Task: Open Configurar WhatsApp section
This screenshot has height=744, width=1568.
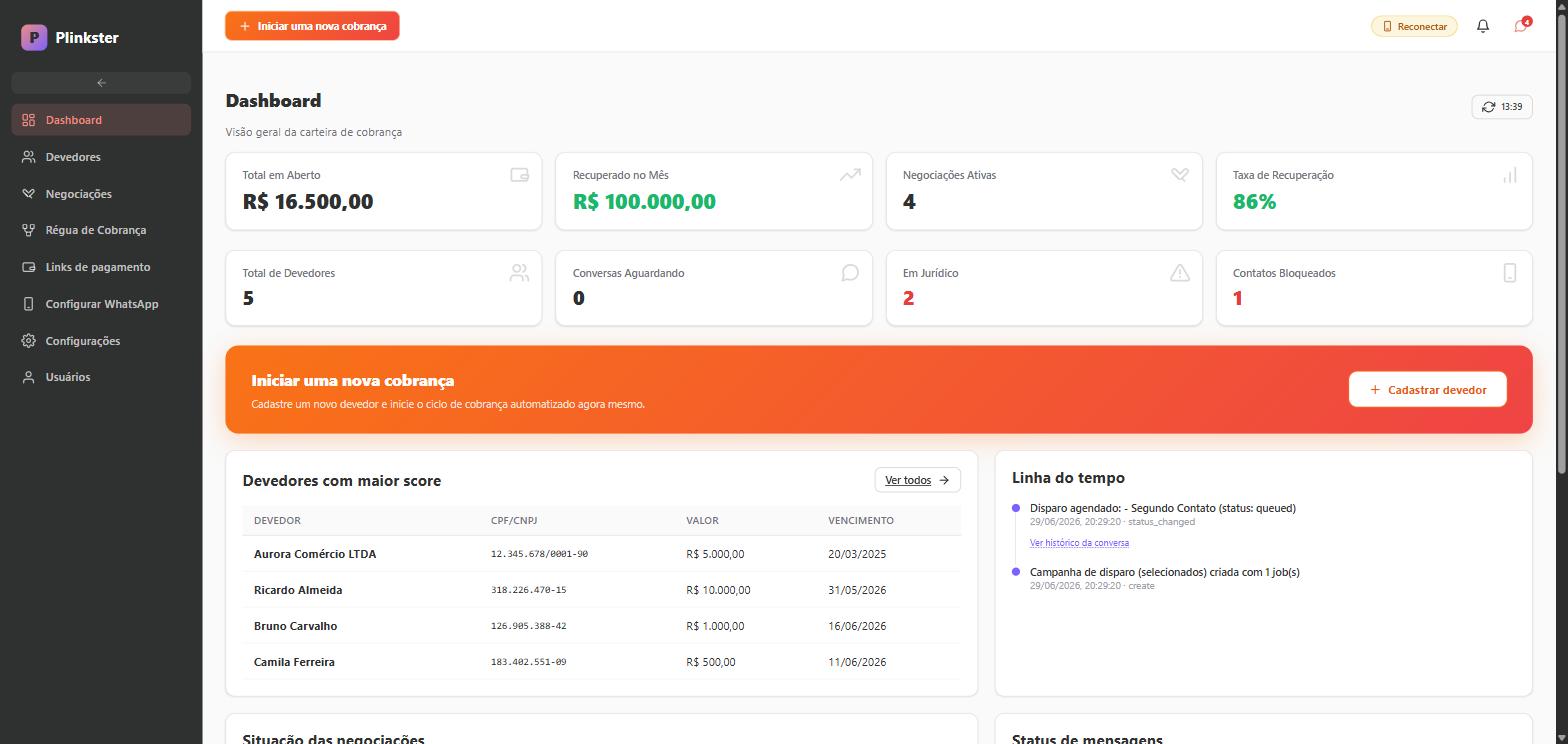Action: (x=101, y=304)
